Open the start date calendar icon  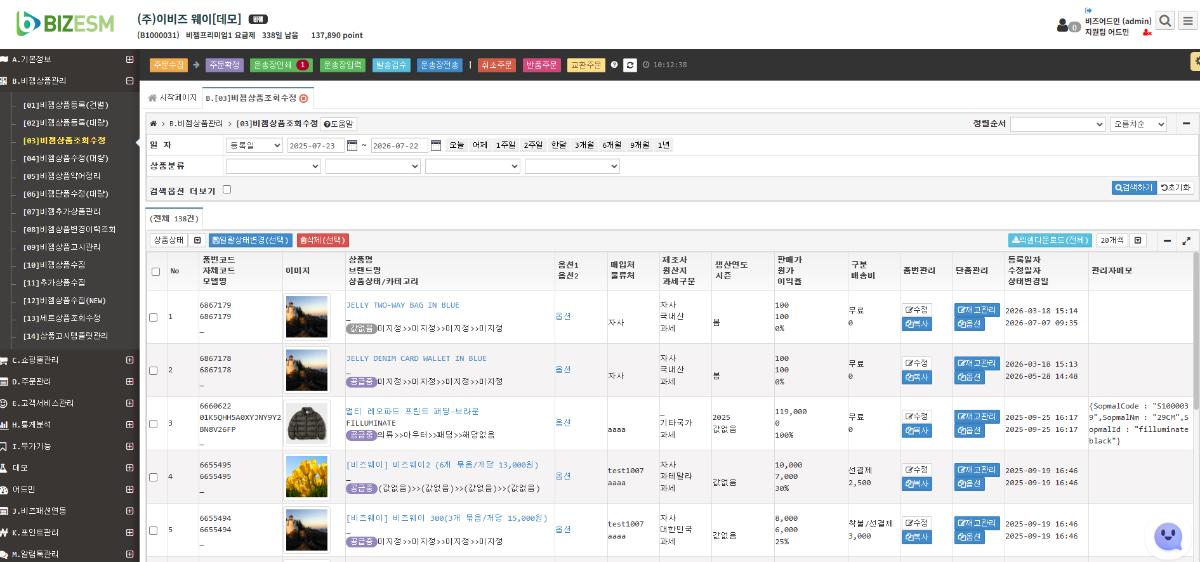[x=352, y=145]
